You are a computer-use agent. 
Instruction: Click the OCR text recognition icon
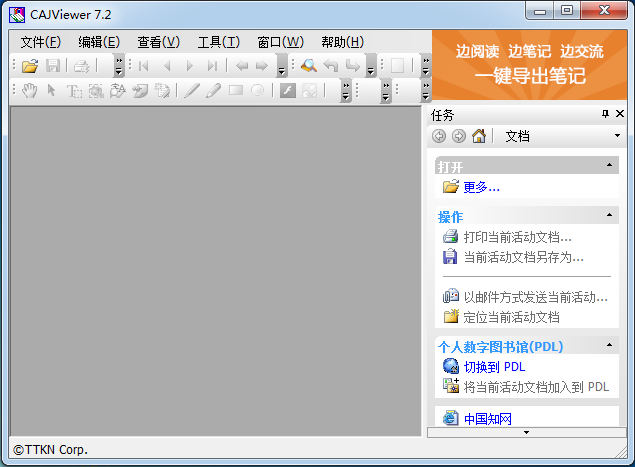coord(118,91)
